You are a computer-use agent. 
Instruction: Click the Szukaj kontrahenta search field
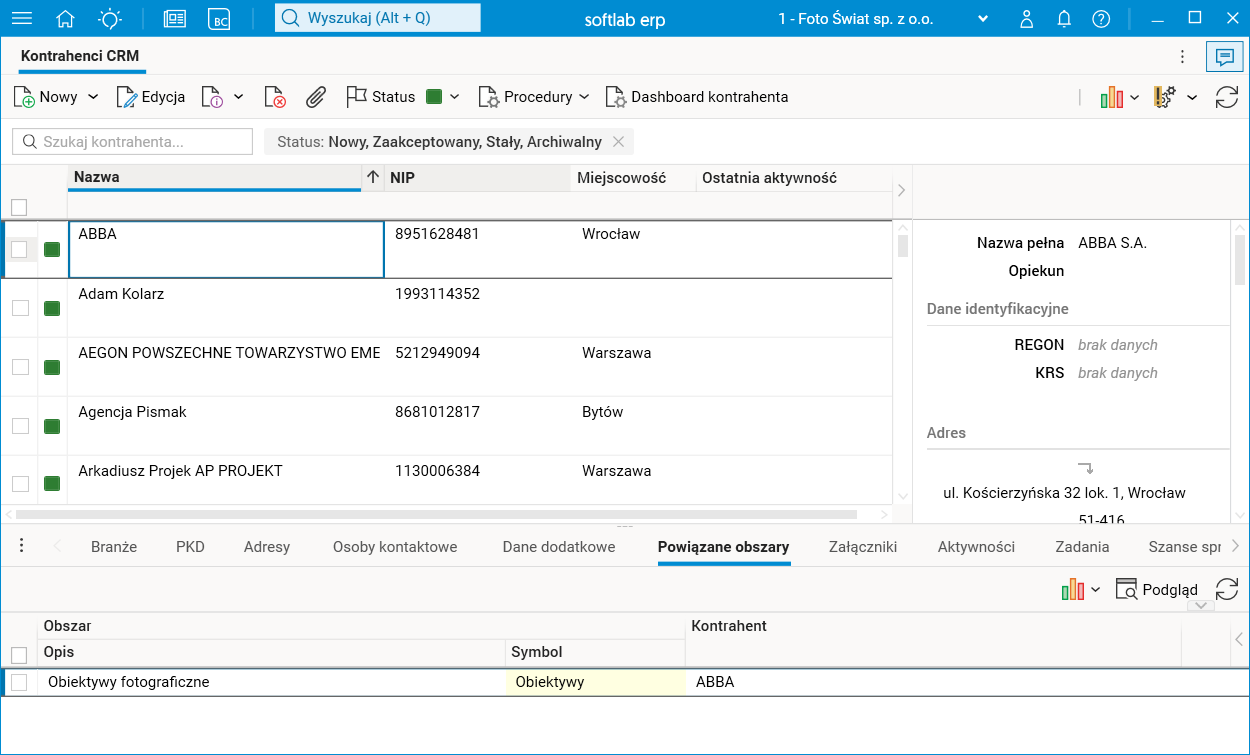pos(132,142)
